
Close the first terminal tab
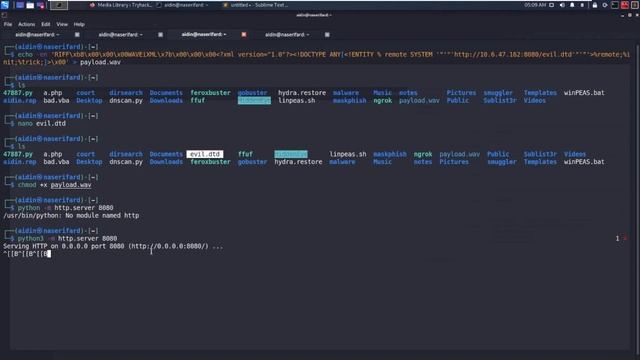click(77, 35)
